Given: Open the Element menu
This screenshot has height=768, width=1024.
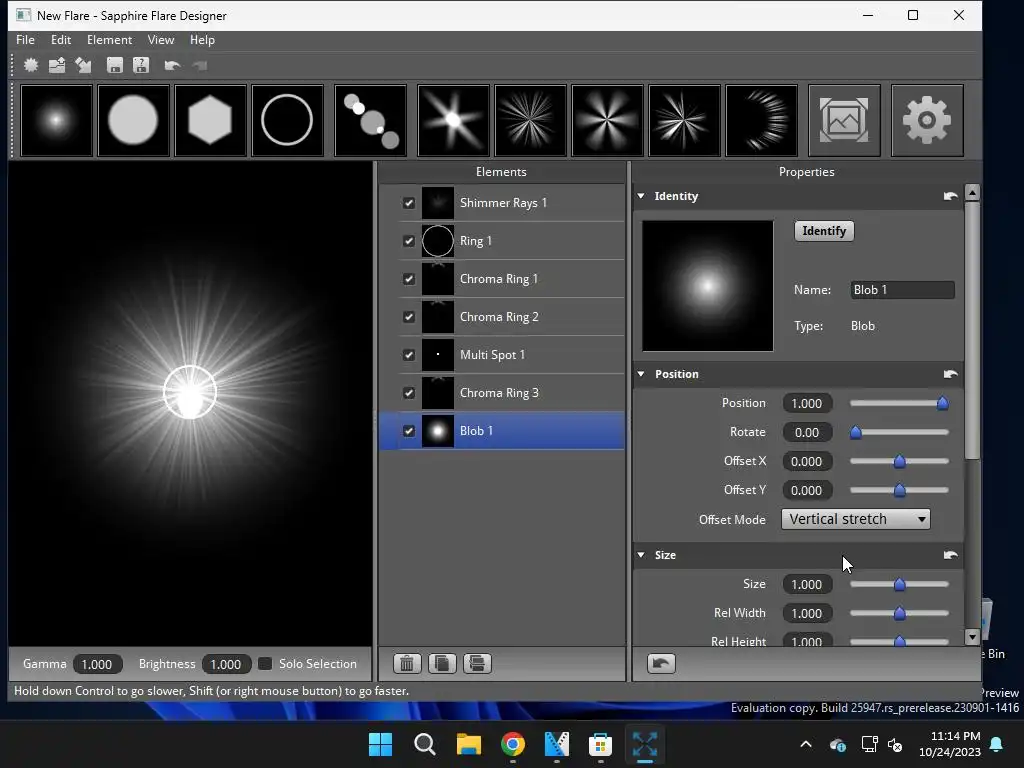Looking at the screenshot, I should tap(109, 40).
